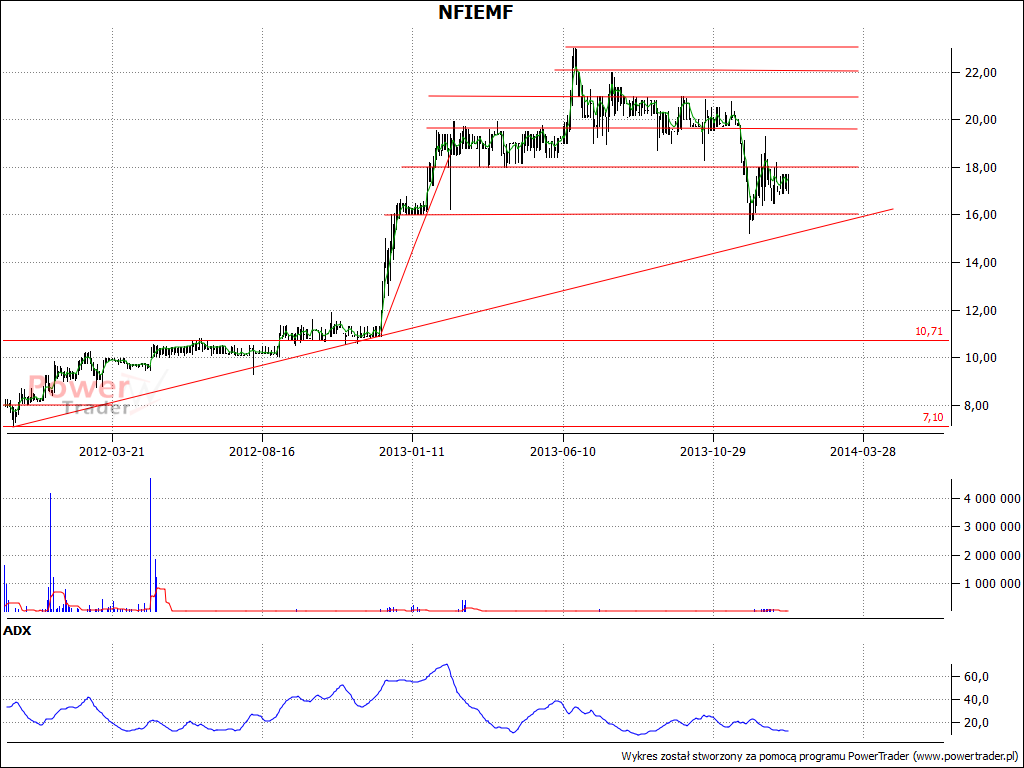Click the red 10,71 support level label

pos(929,332)
